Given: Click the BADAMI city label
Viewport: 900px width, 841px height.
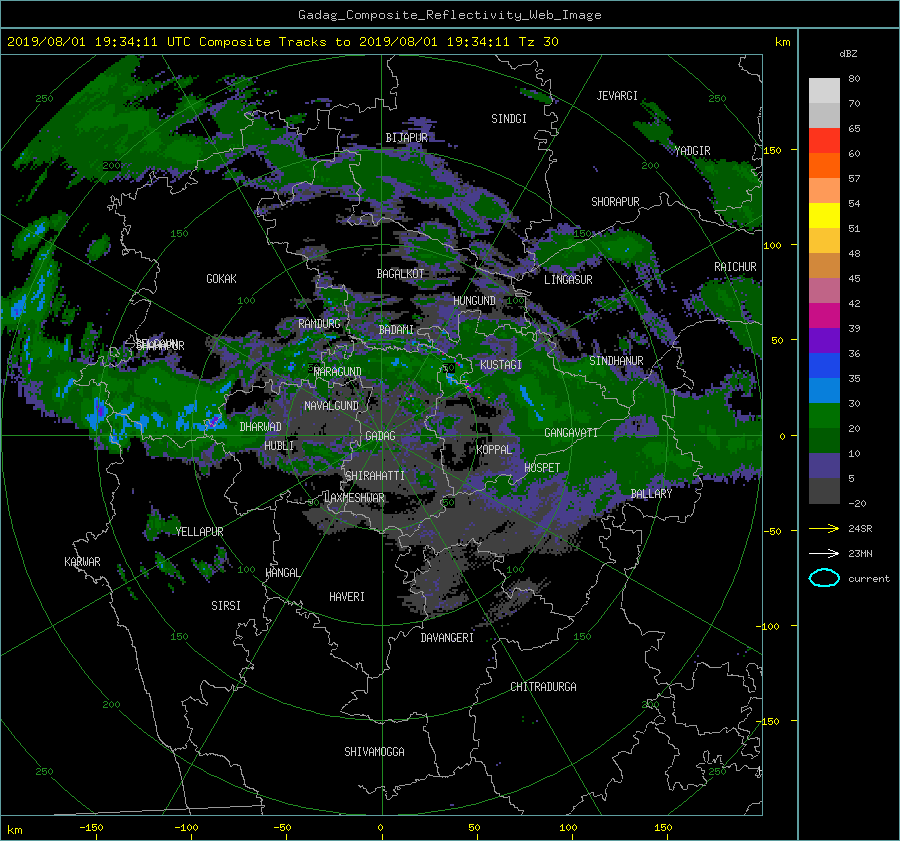Looking at the screenshot, I should point(396,330).
